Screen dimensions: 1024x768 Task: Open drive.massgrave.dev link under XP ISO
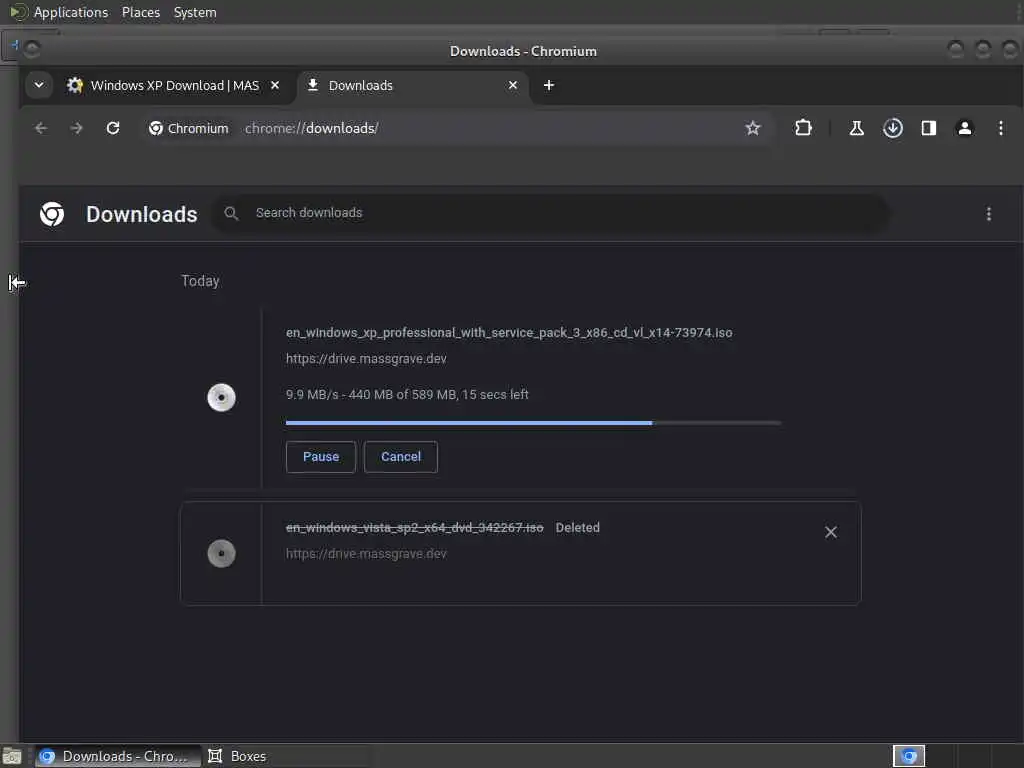coord(366,359)
